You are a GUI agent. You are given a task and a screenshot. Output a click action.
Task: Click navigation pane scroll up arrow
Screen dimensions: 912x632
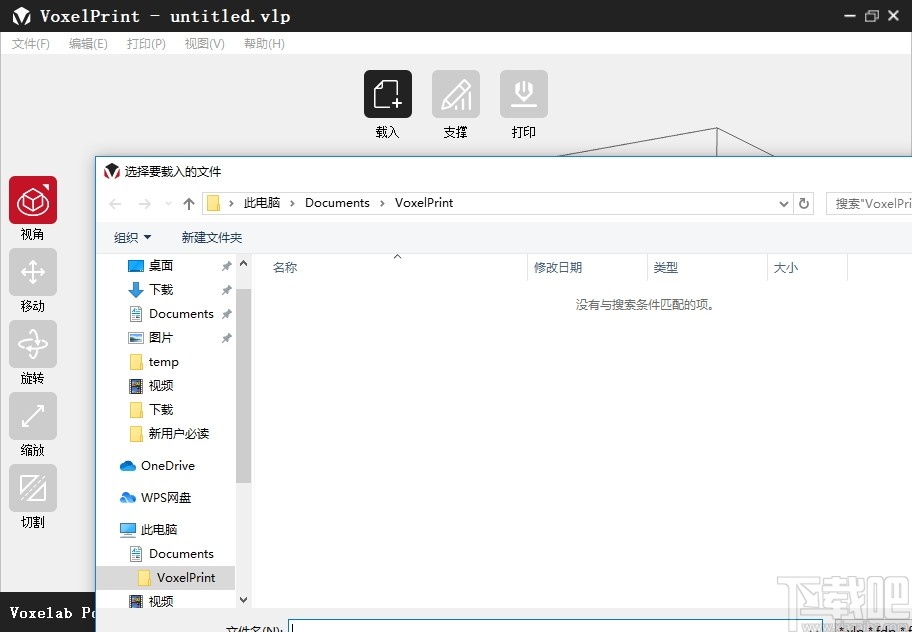point(244,263)
